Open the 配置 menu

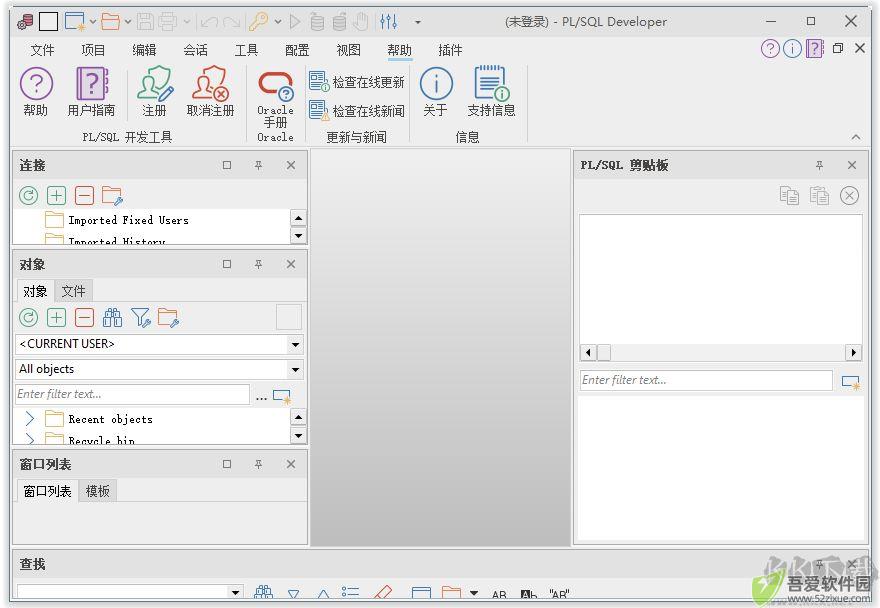(x=297, y=50)
